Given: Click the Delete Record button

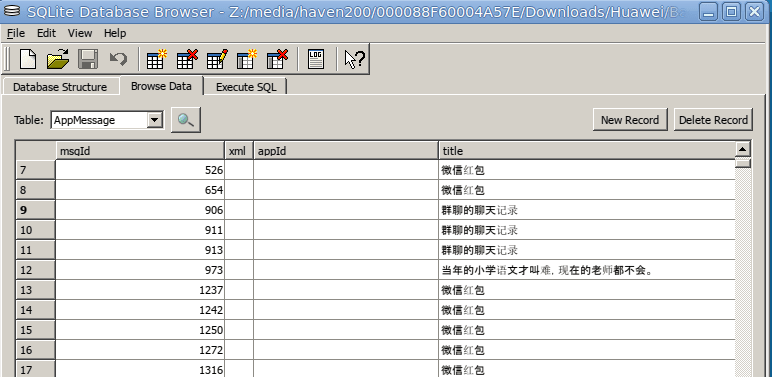Looking at the screenshot, I should 713,120.
